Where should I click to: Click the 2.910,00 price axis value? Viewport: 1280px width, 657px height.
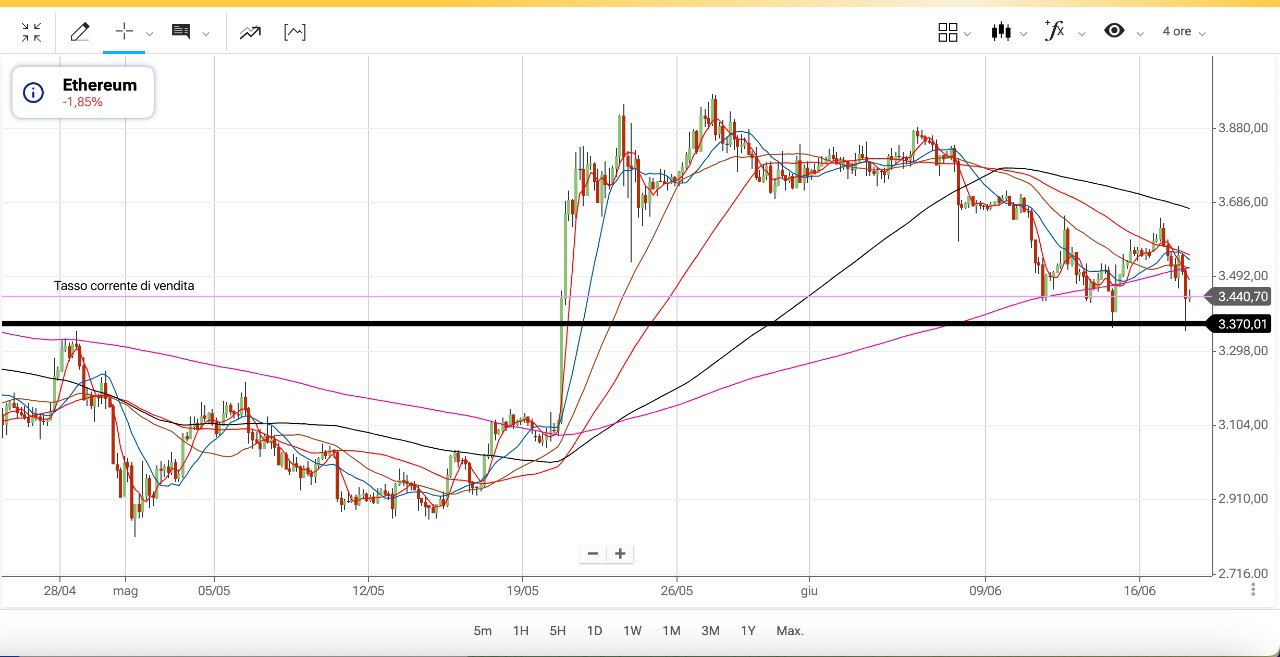pyautogui.click(x=1243, y=499)
